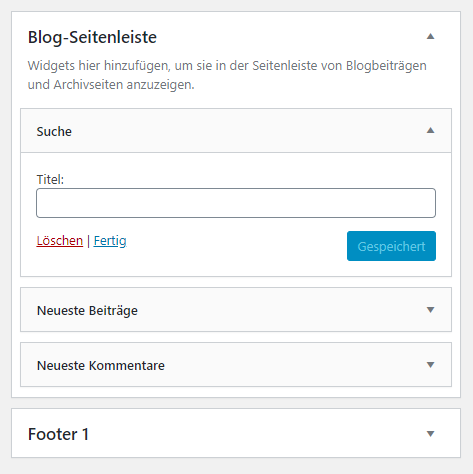Open the Neueste Kommentare widget title
Viewport: 473px width, 474px height.
coord(101,365)
